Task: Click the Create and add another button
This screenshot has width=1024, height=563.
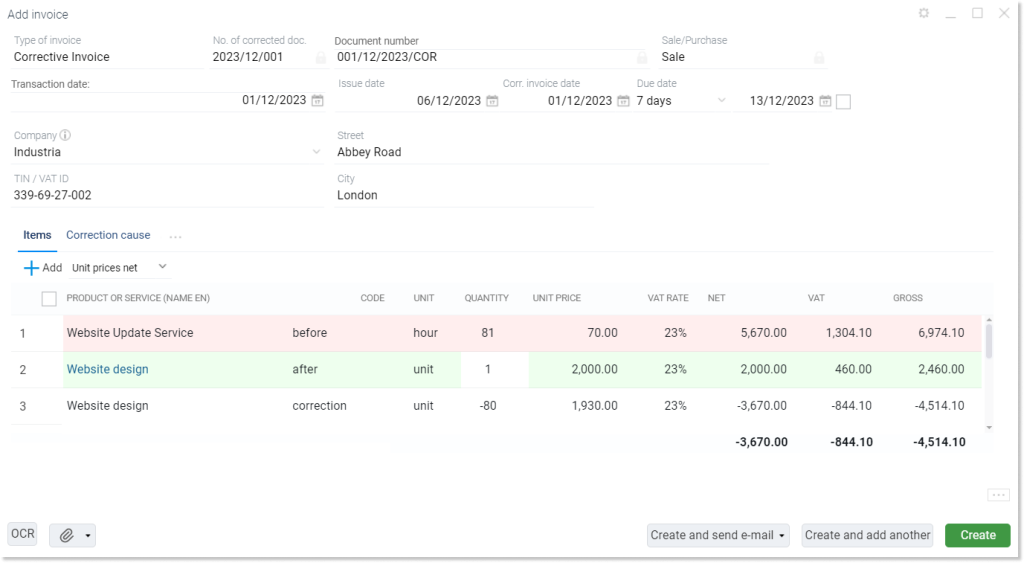Action: [x=867, y=535]
